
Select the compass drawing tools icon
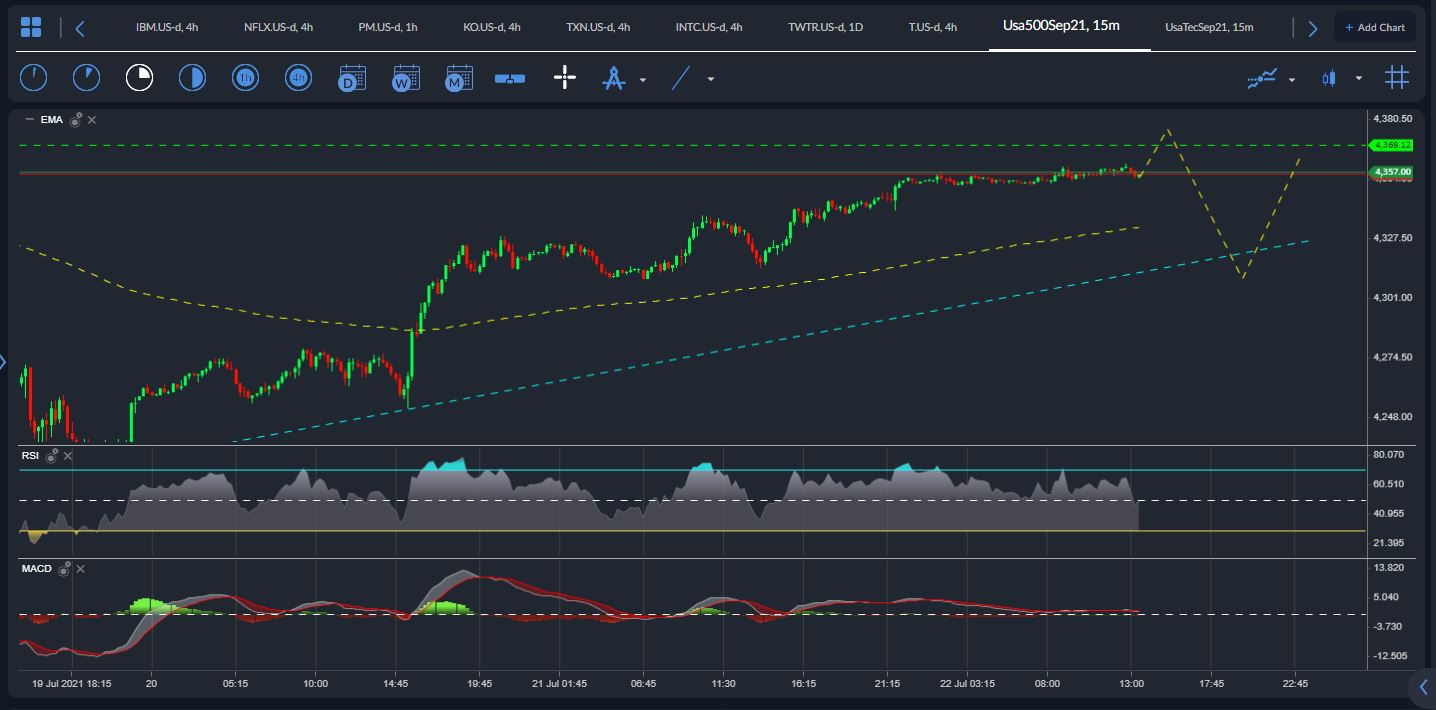tap(613, 78)
